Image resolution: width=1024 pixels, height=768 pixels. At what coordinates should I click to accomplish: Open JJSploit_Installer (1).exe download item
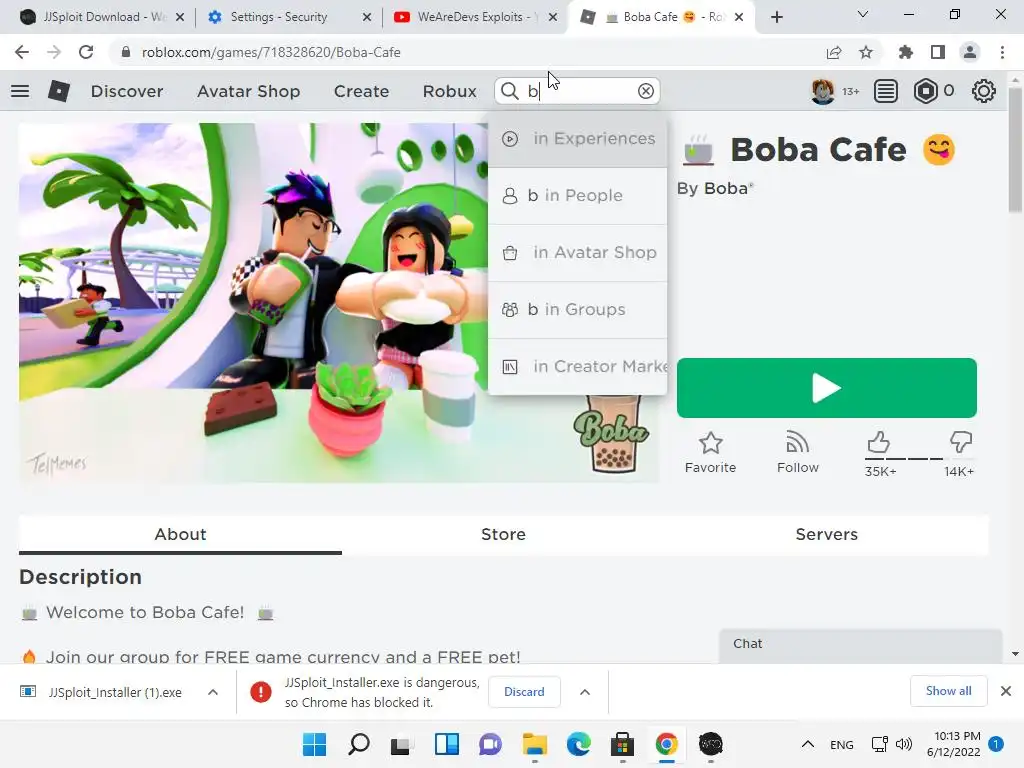point(115,692)
